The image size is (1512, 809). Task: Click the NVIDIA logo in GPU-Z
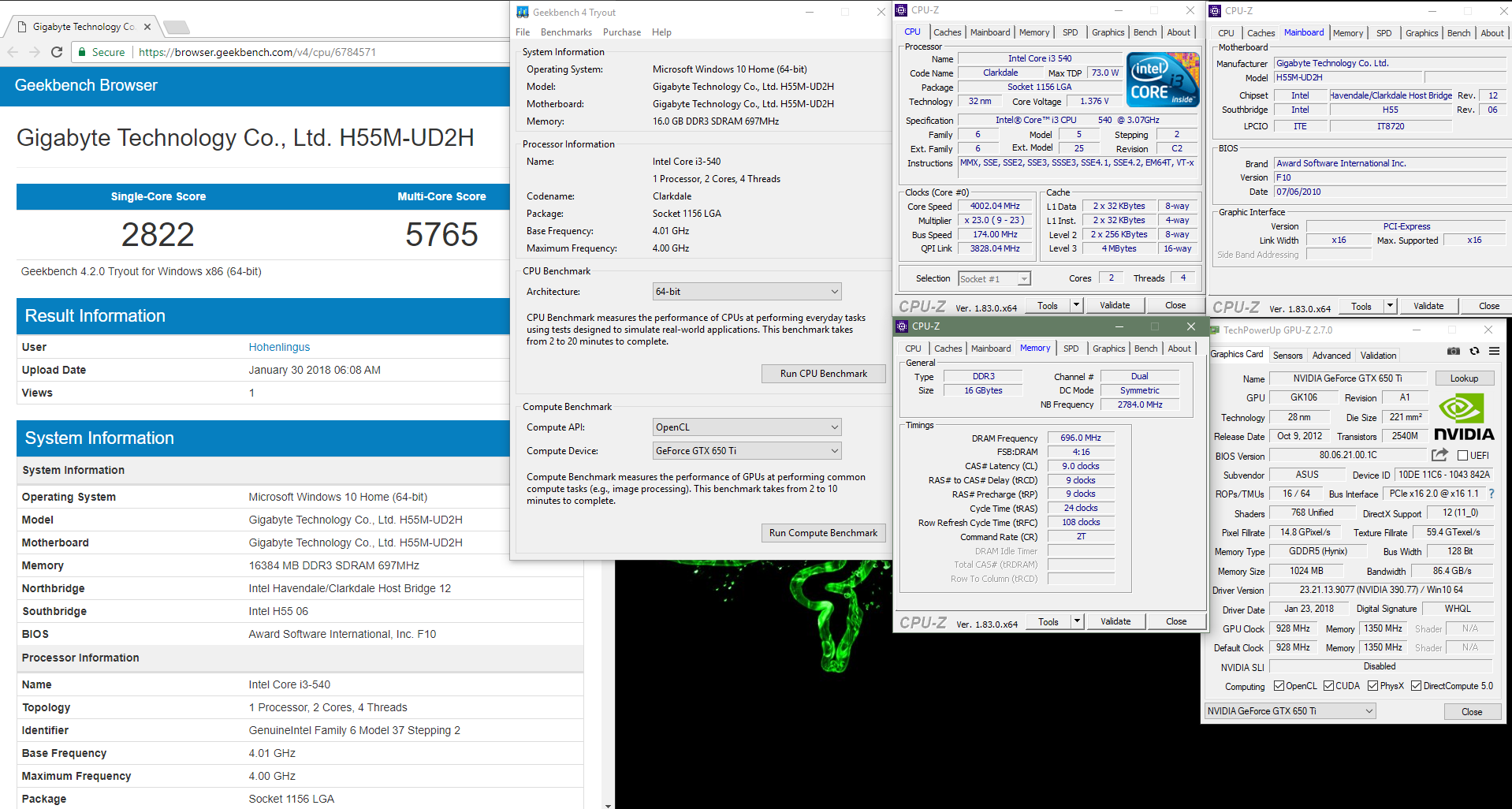[1464, 418]
